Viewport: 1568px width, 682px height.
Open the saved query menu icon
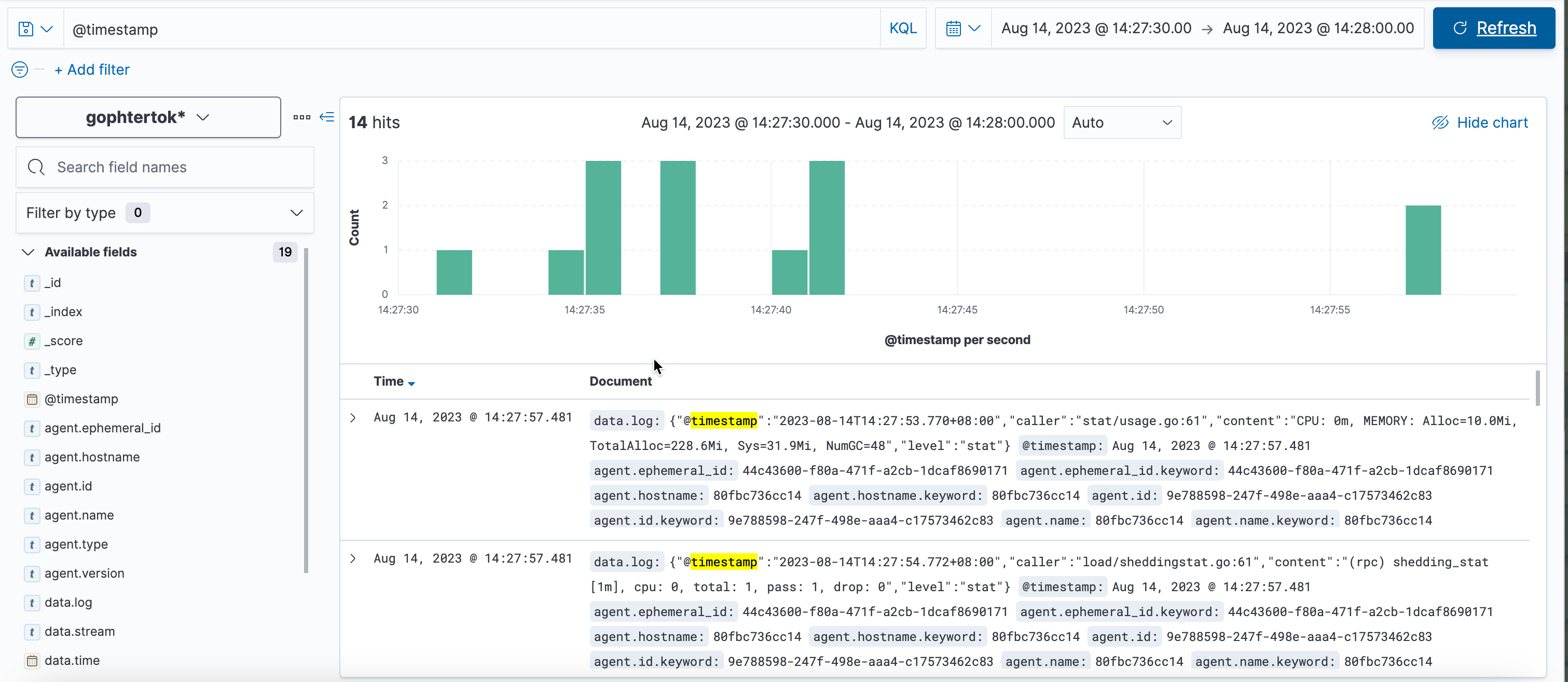pyautogui.click(x=35, y=29)
